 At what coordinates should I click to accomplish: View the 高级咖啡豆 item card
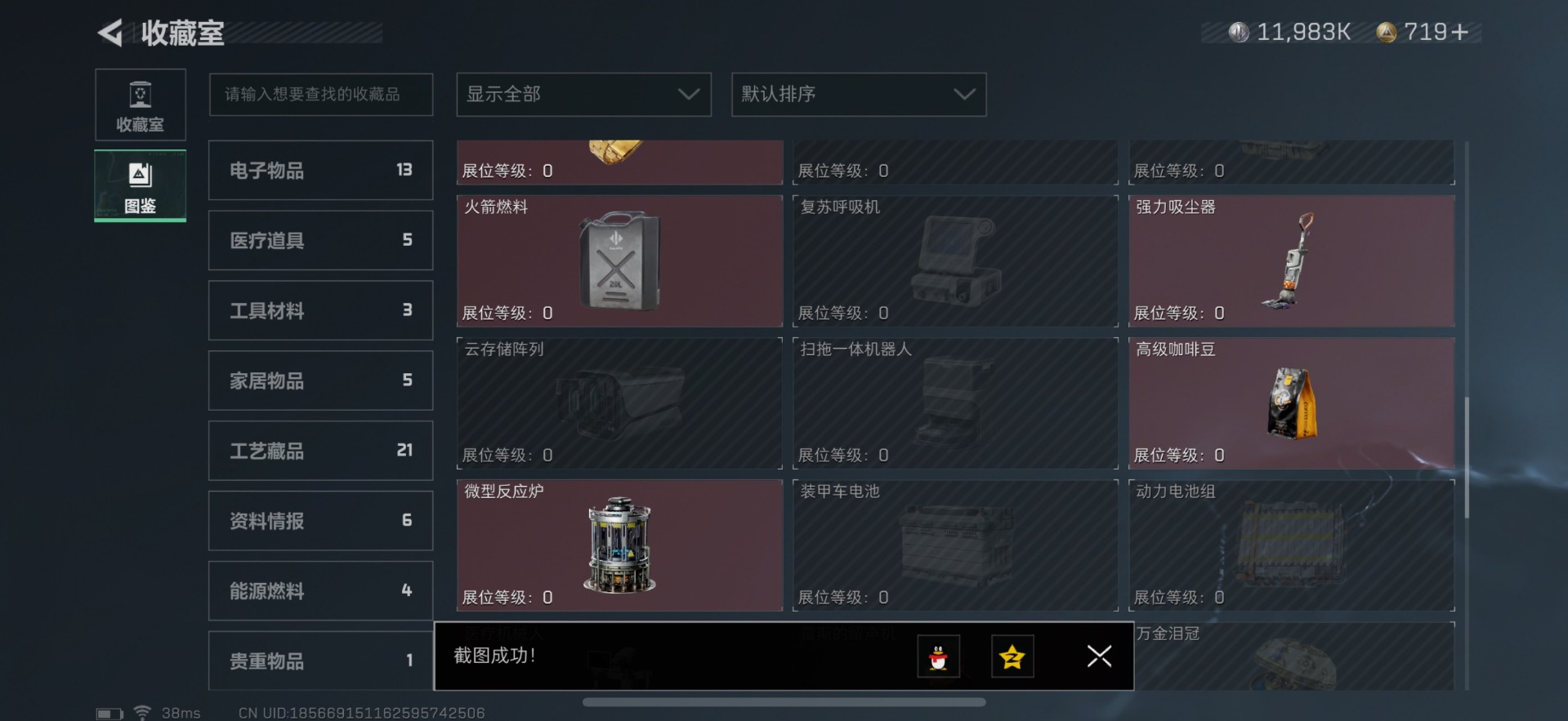[1291, 403]
